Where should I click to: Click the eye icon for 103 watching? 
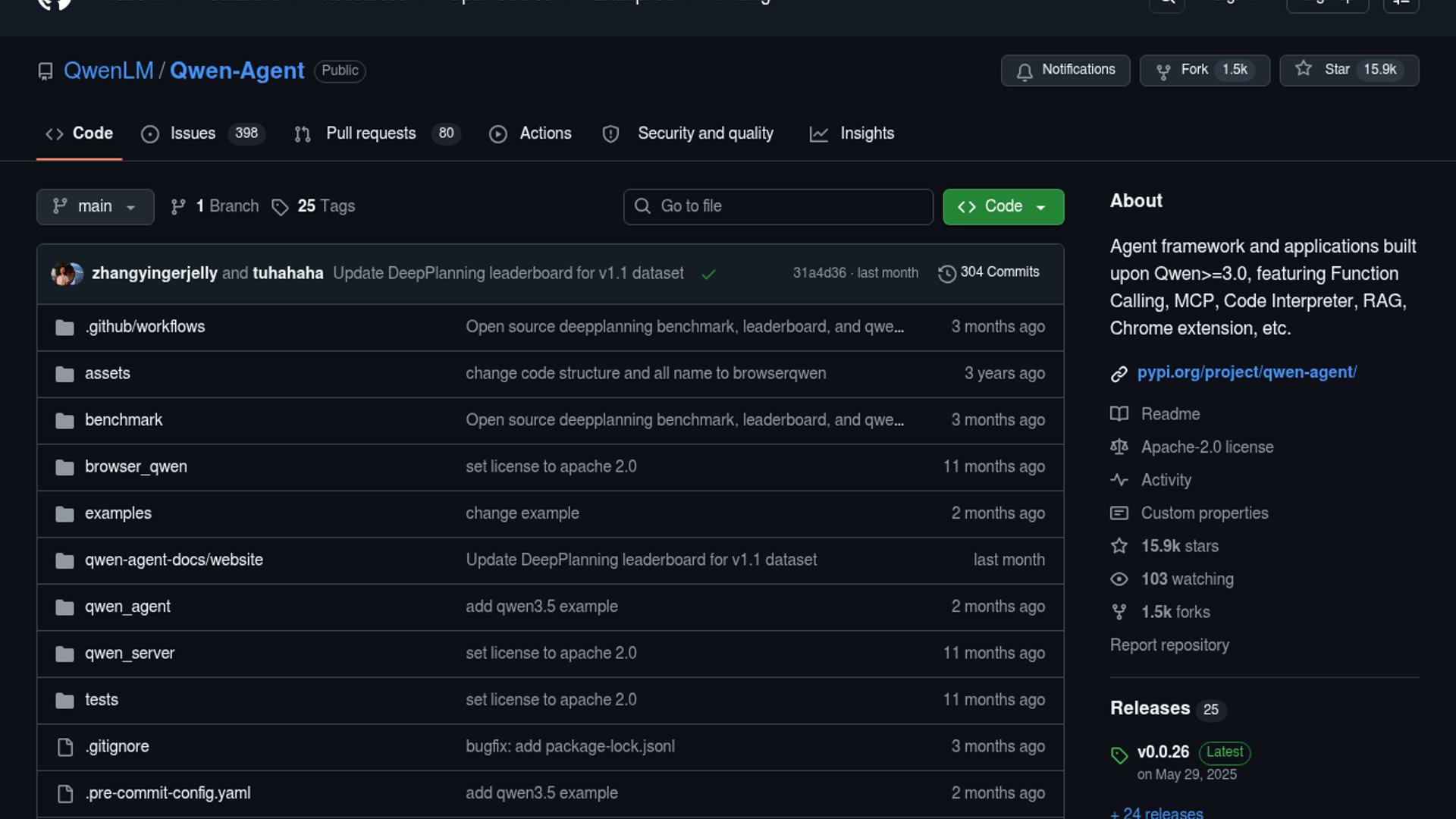click(x=1119, y=579)
